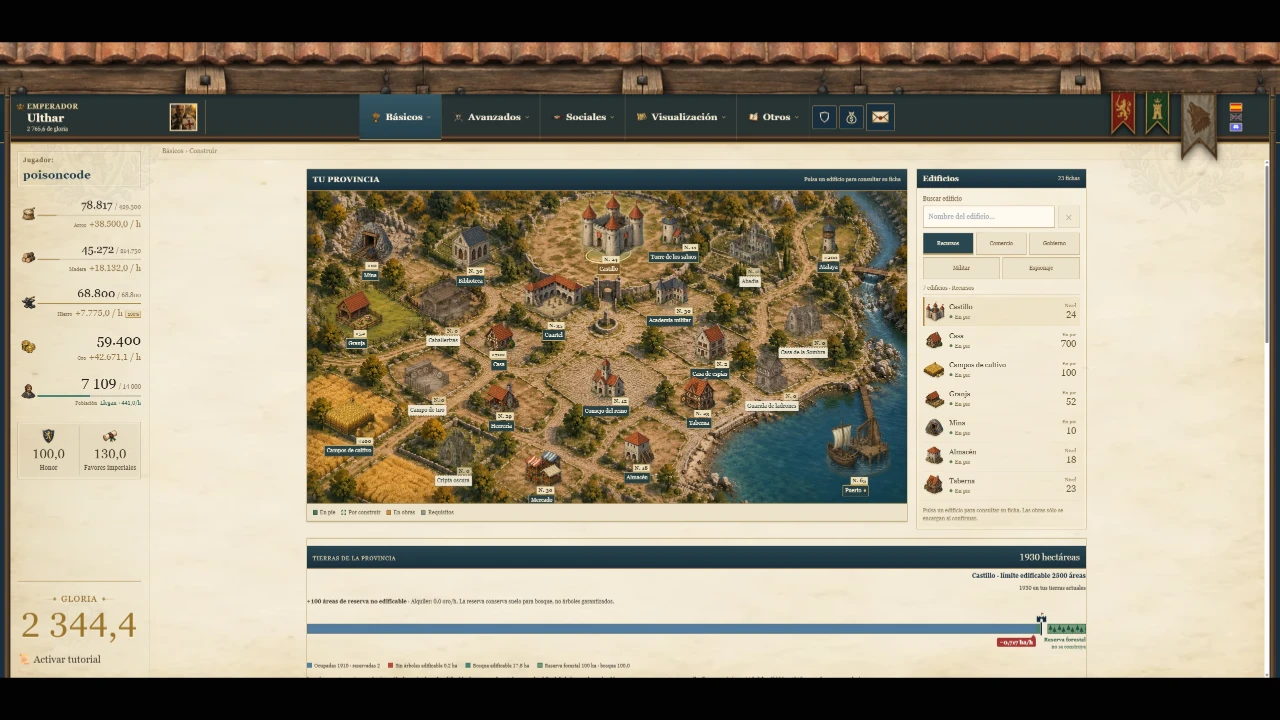Select the Consejo del reino building on the map
The width and height of the screenshot is (1280, 720).
click(x=606, y=381)
